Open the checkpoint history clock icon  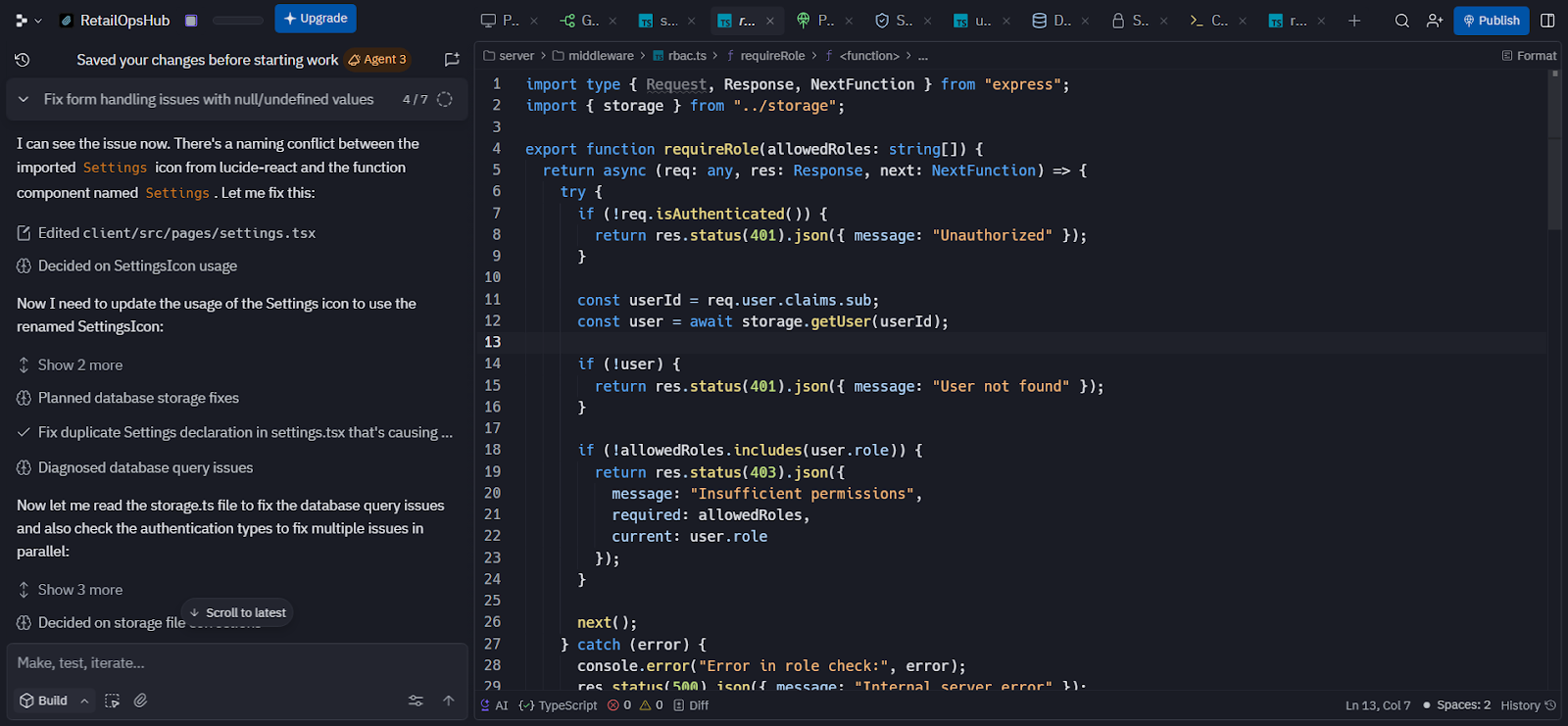(x=23, y=60)
